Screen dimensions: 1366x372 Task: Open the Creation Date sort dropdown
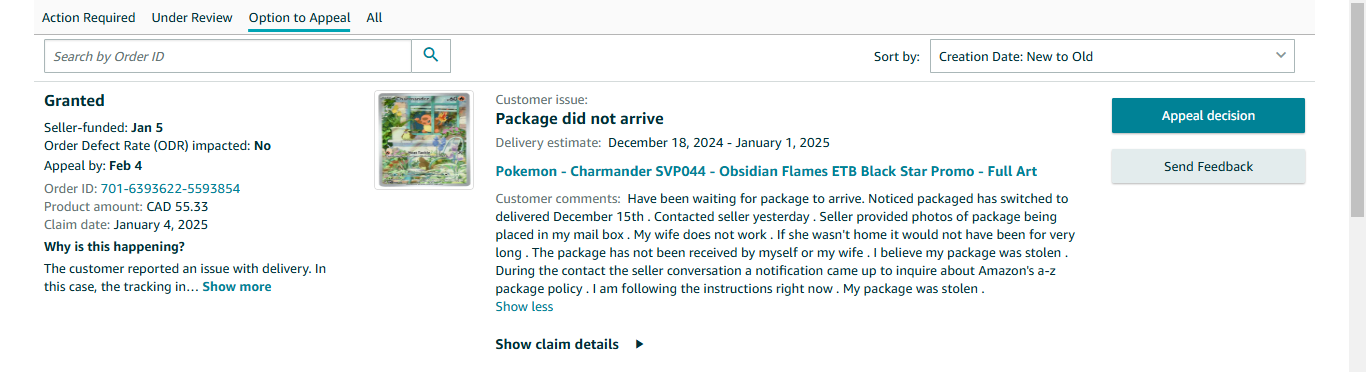(1112, 56)
